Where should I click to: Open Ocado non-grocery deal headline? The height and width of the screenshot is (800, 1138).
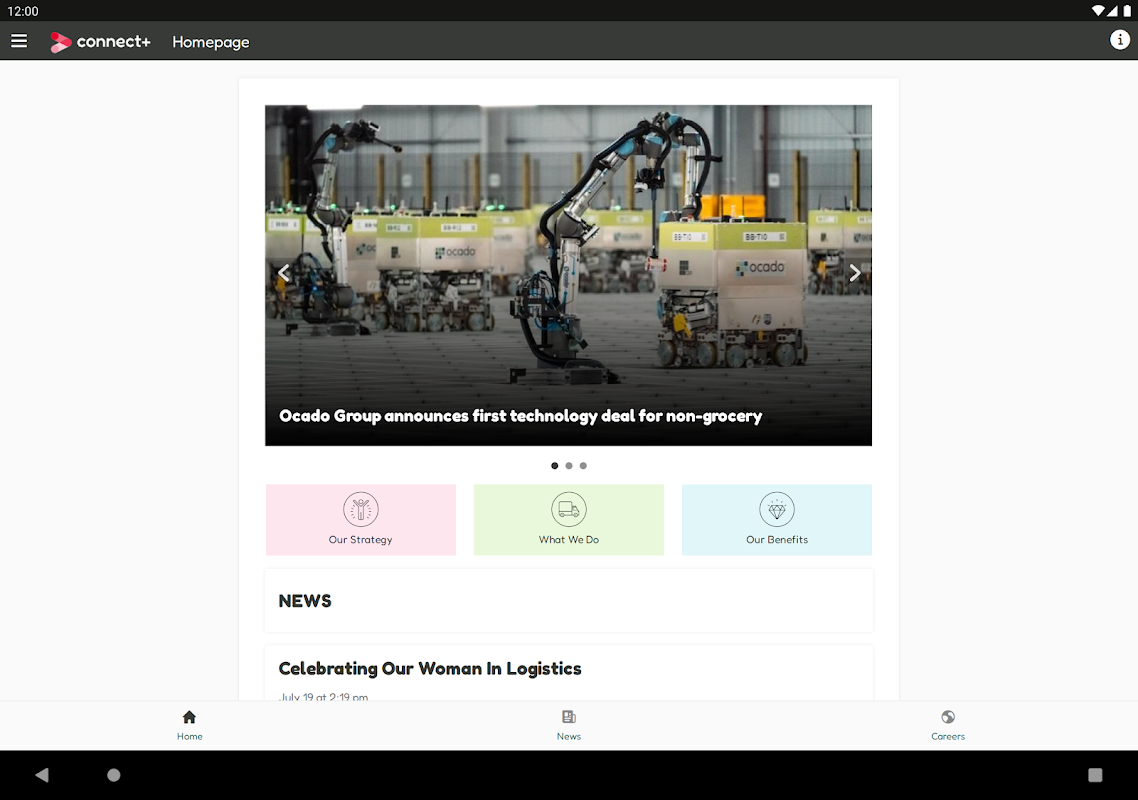tap(520, 416)
